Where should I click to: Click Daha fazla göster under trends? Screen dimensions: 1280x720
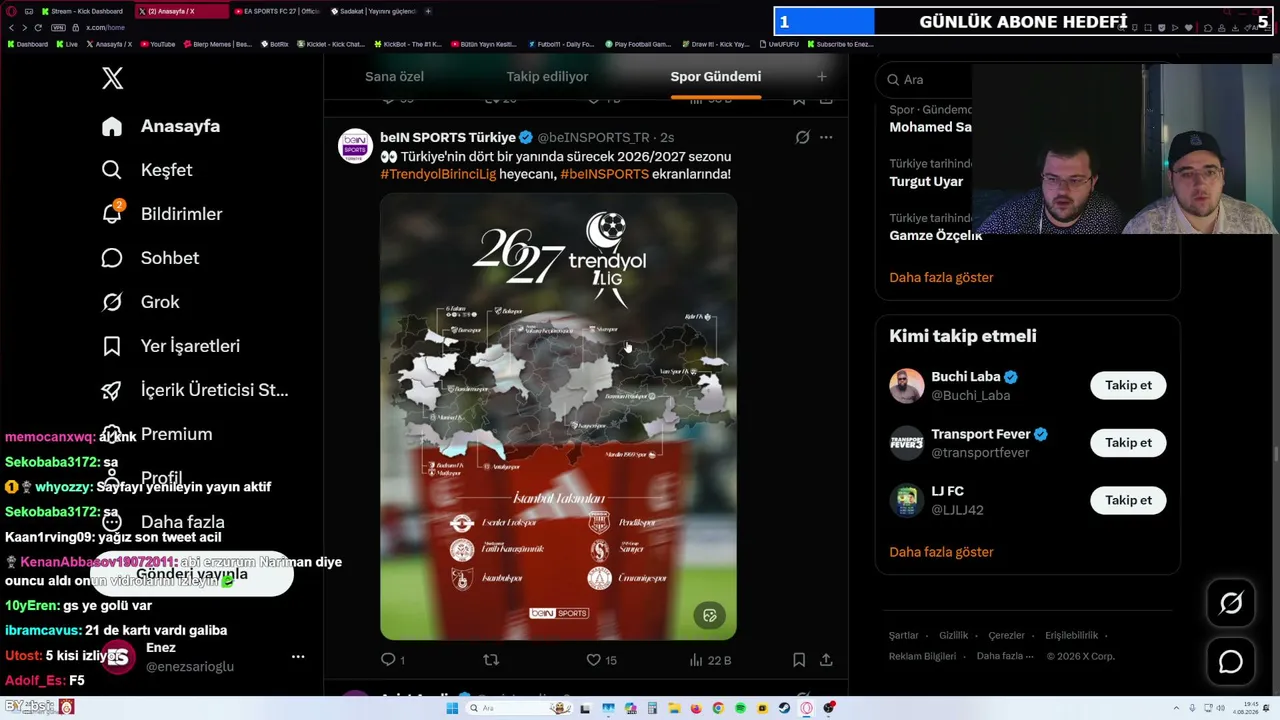pyautogui.click(x=941, y=277)
